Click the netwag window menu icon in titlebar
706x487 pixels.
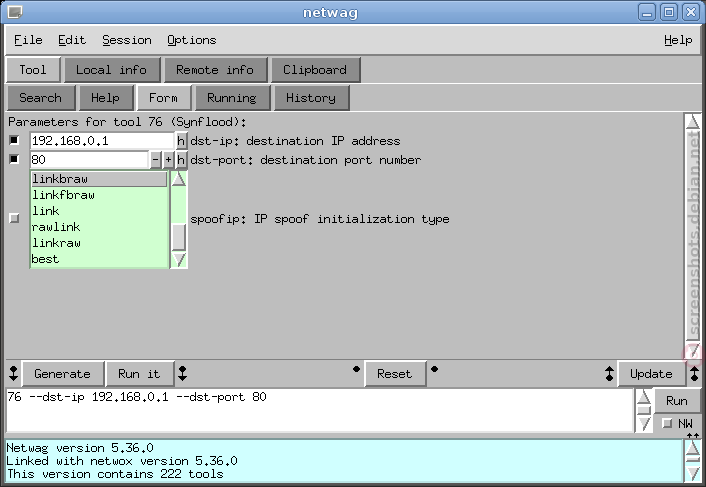[x=15, y=12]
